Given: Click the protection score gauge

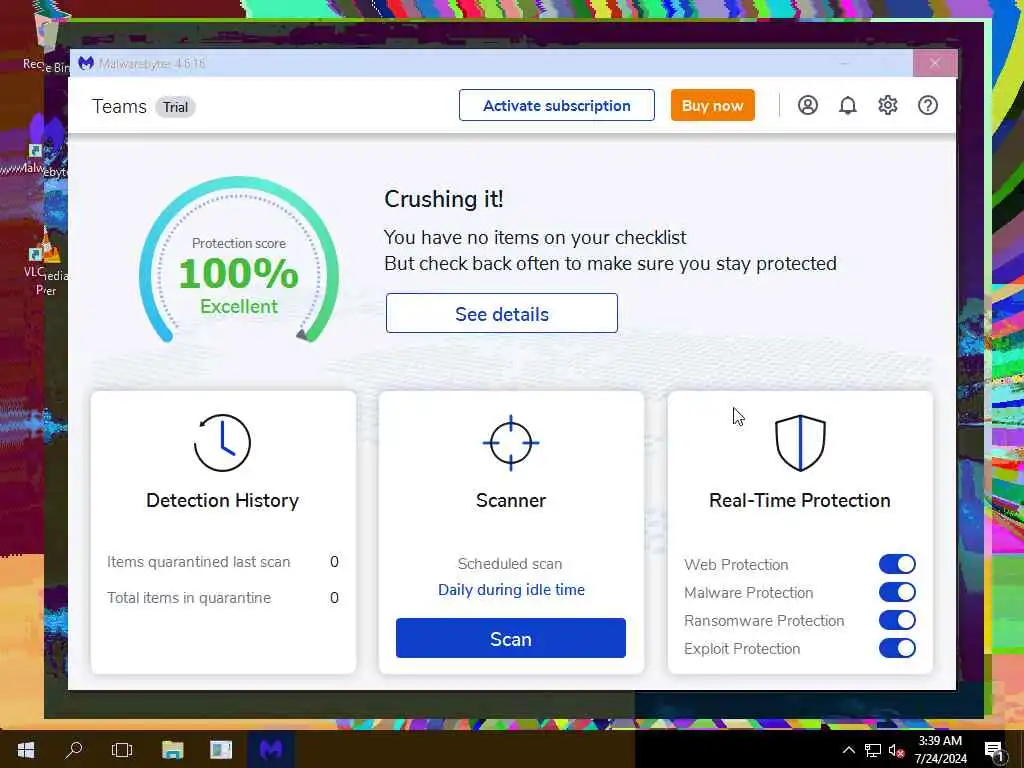Looking at the screenshot, I should pyautogui.click(x=239, y=260).
